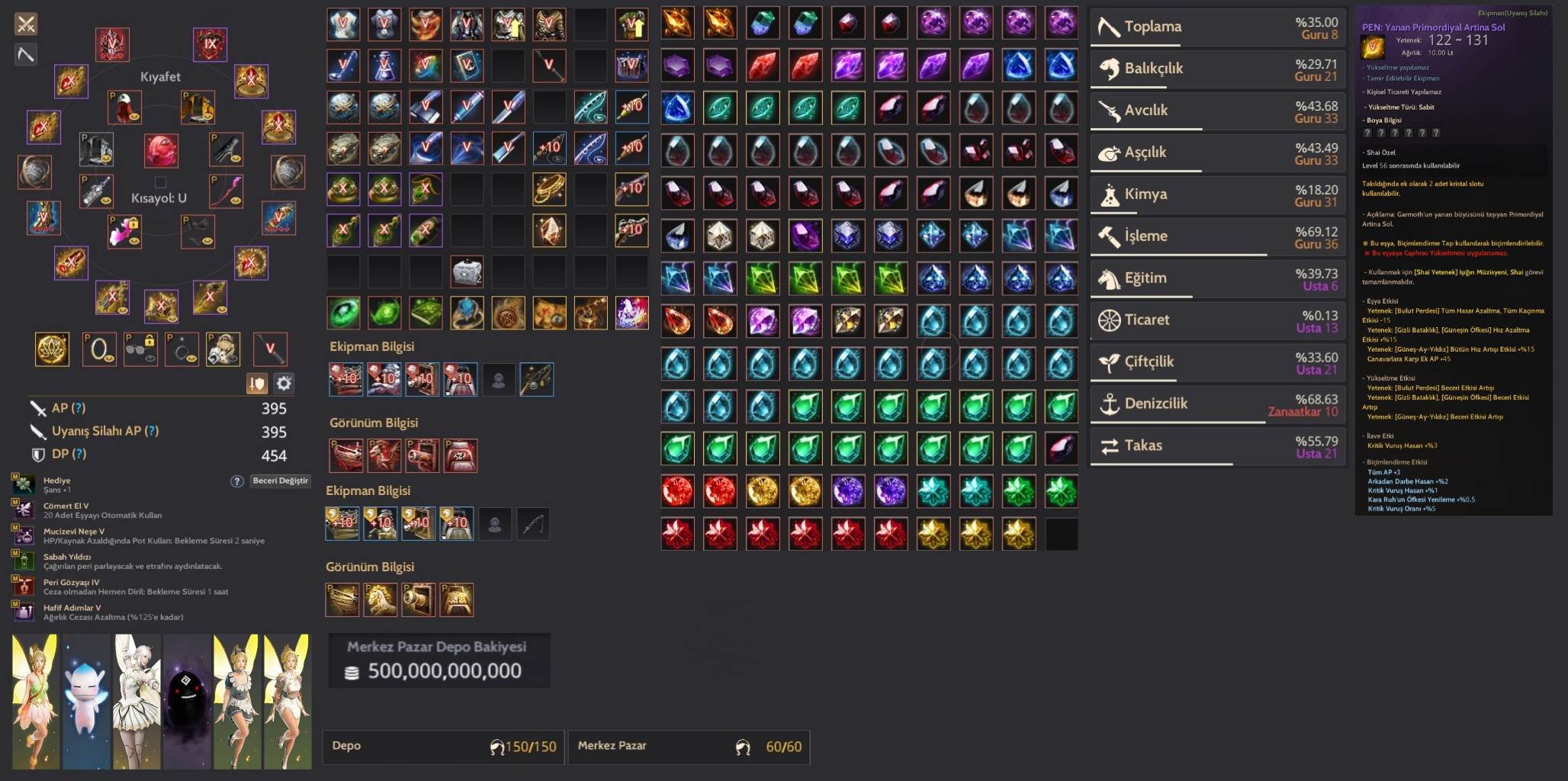This screenshot has width=1568, height=781.
Task: Open the question mark help next to AP
Action: [x=79, y=408]
